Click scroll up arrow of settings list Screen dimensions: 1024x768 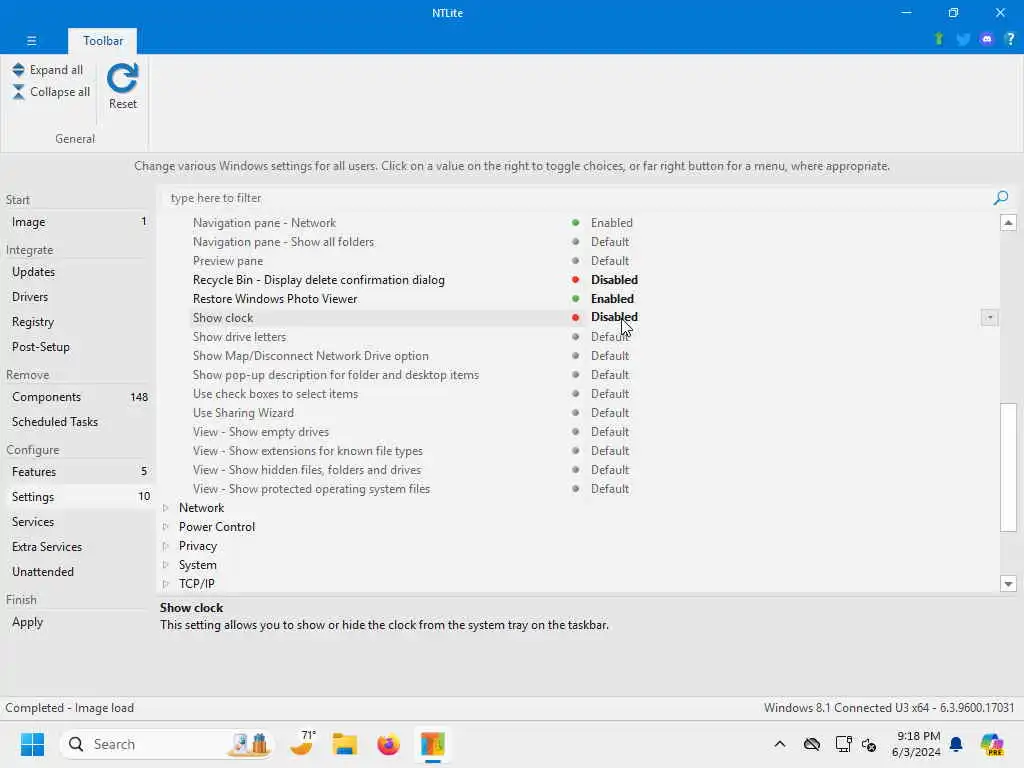click(x=1008, y=223)
